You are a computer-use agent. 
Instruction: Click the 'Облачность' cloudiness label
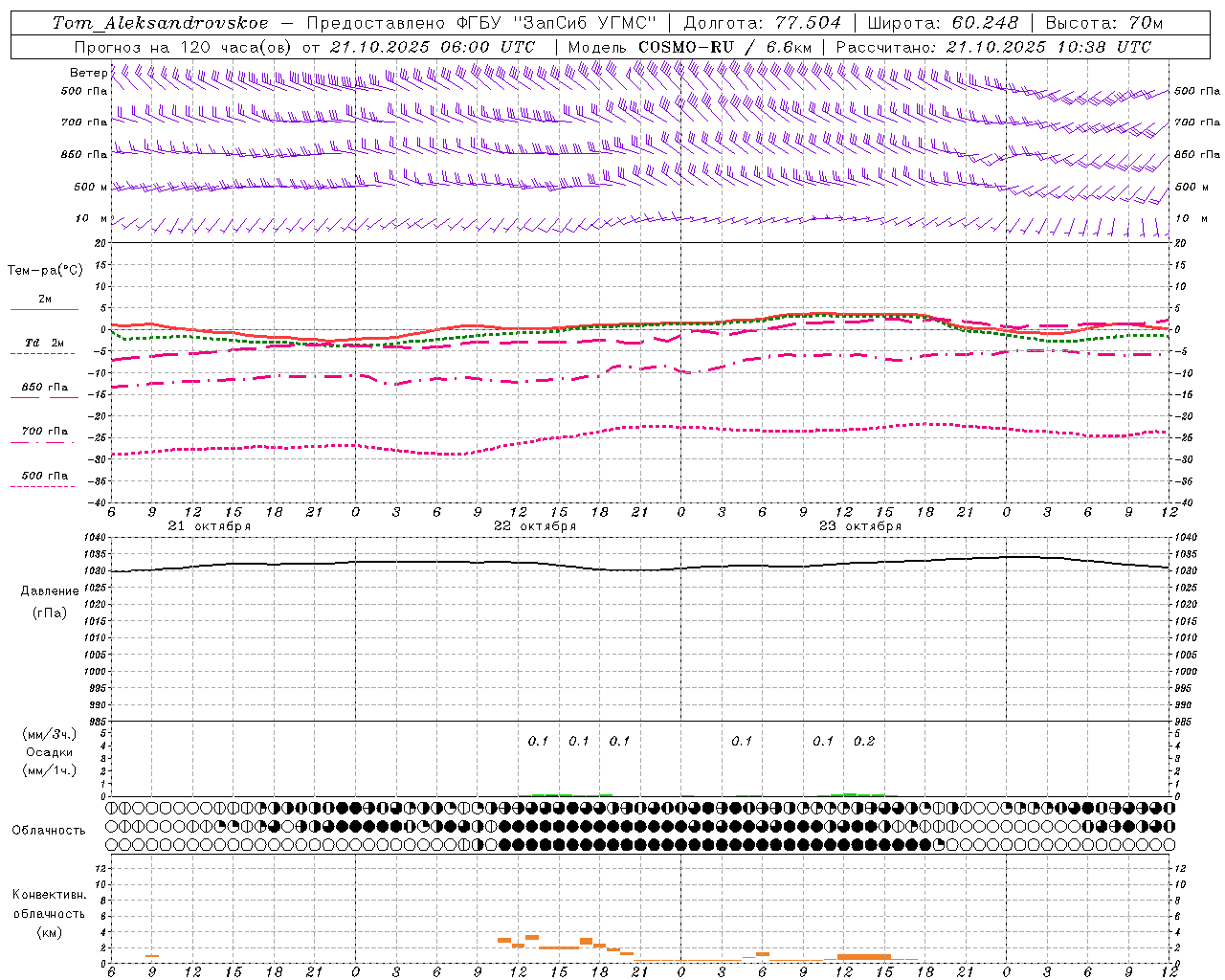coord(48,831)
